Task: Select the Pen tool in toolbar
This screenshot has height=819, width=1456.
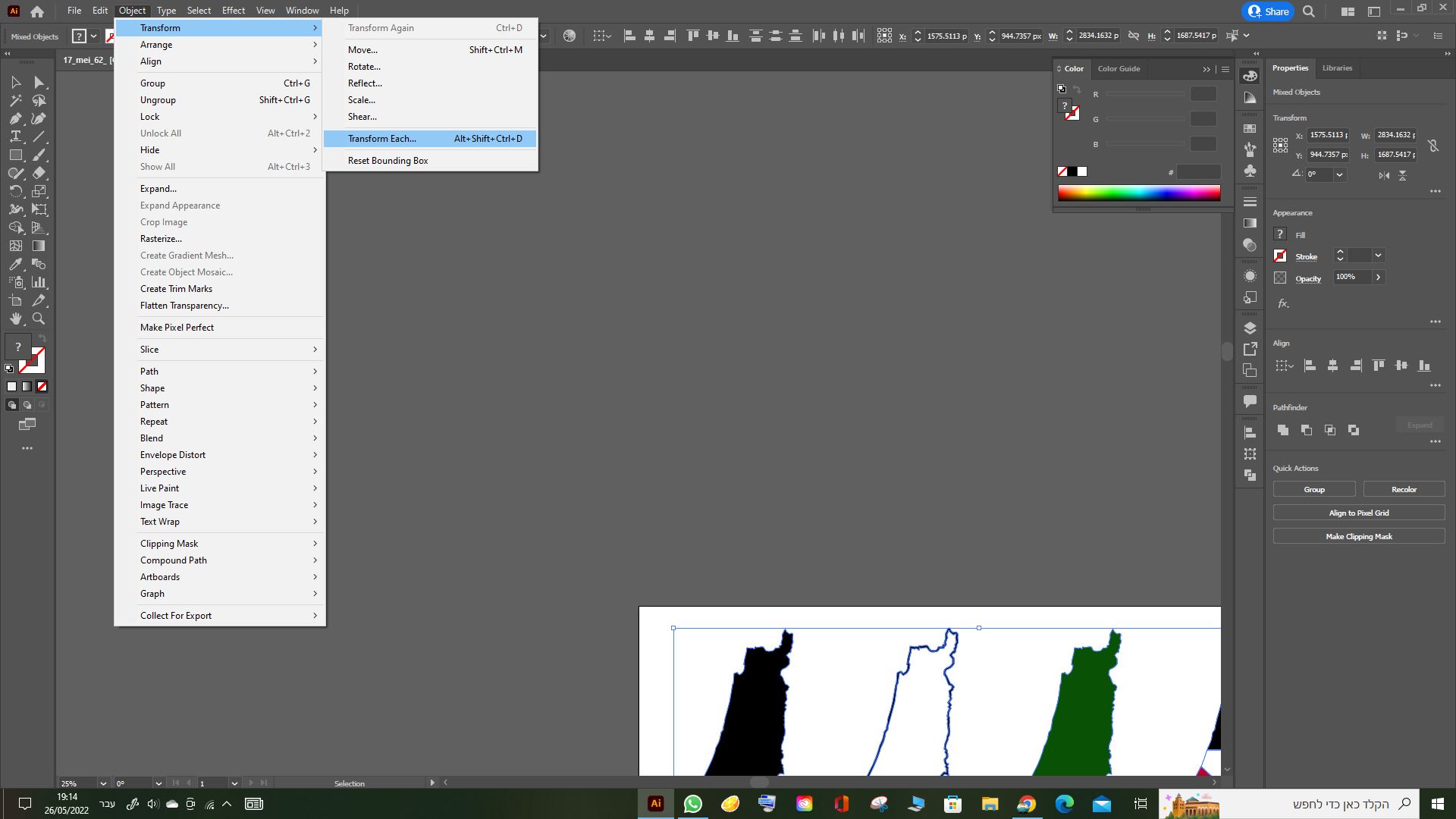Action: click(15, 118)
